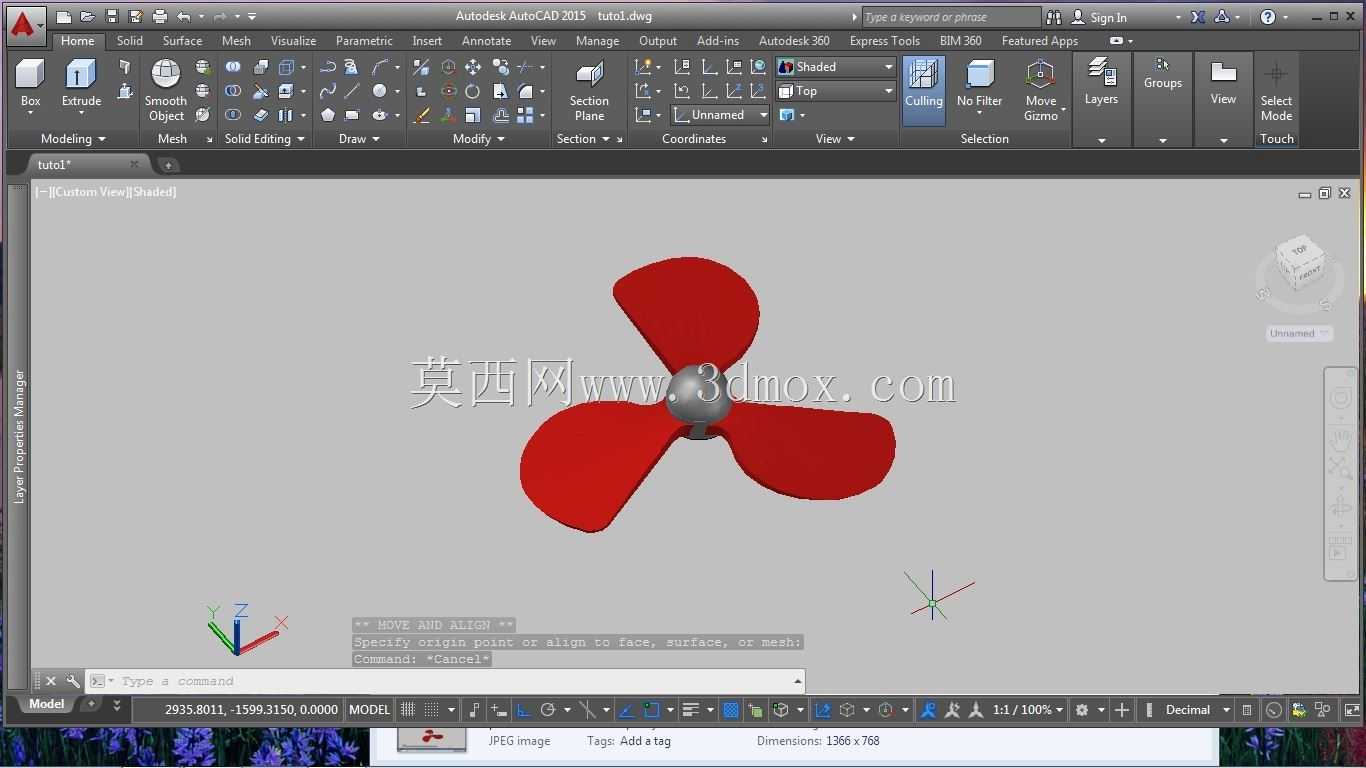Image resolution: width=1366 pixels, height=768 pixels.
Task: Open the Parametric ribbon tab
Action: coord(364,41)
